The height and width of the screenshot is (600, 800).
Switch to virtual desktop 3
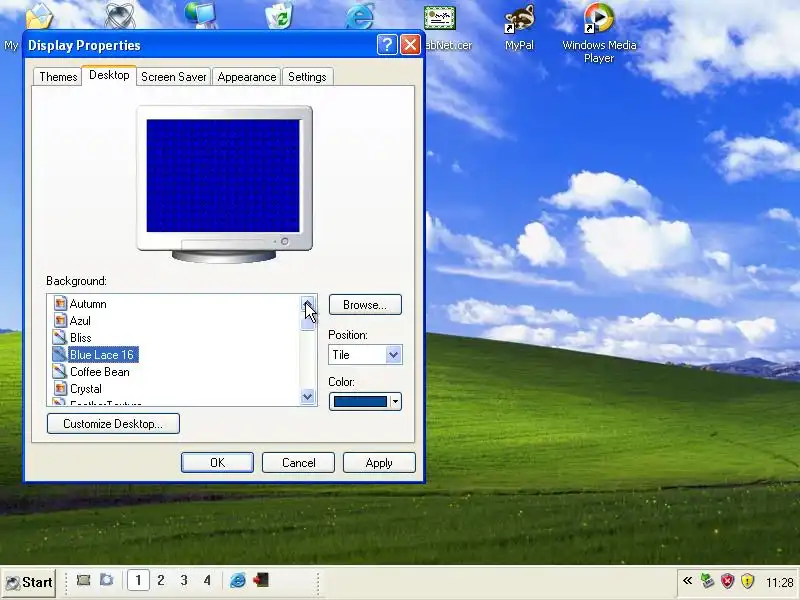(184, 580)
